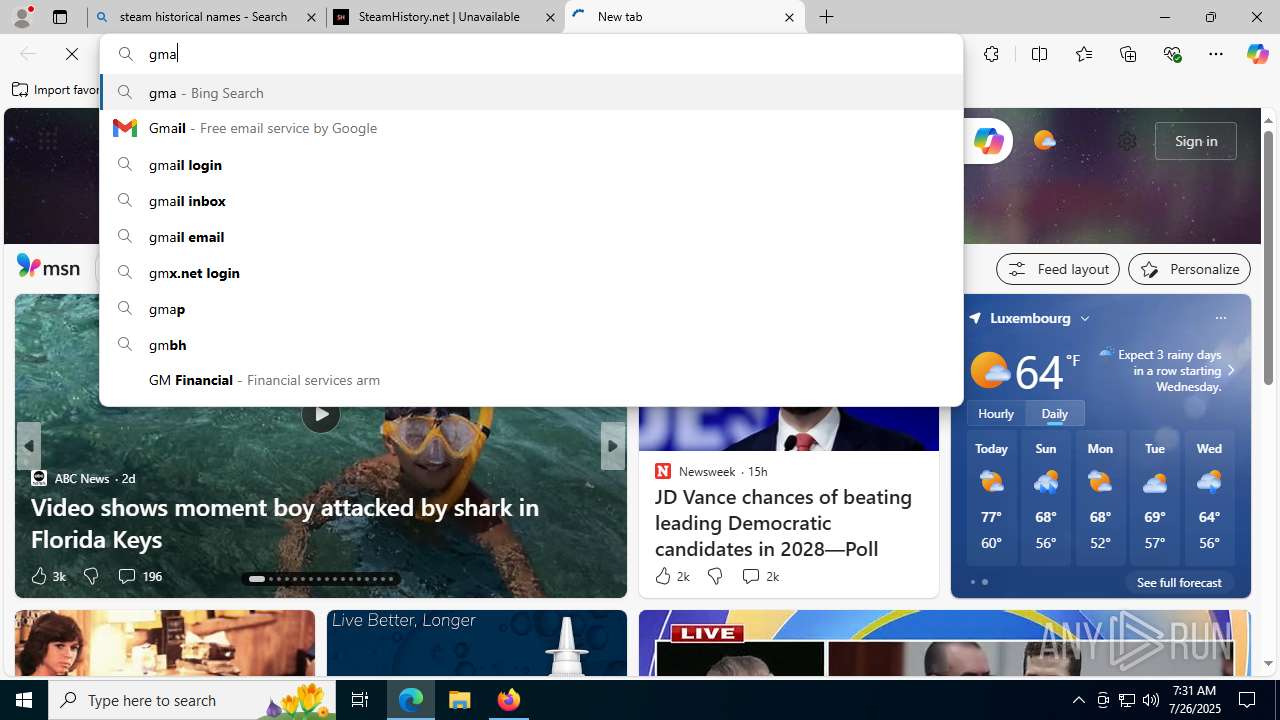Click the Copilot icon on the new tab page

pos(988,141)
